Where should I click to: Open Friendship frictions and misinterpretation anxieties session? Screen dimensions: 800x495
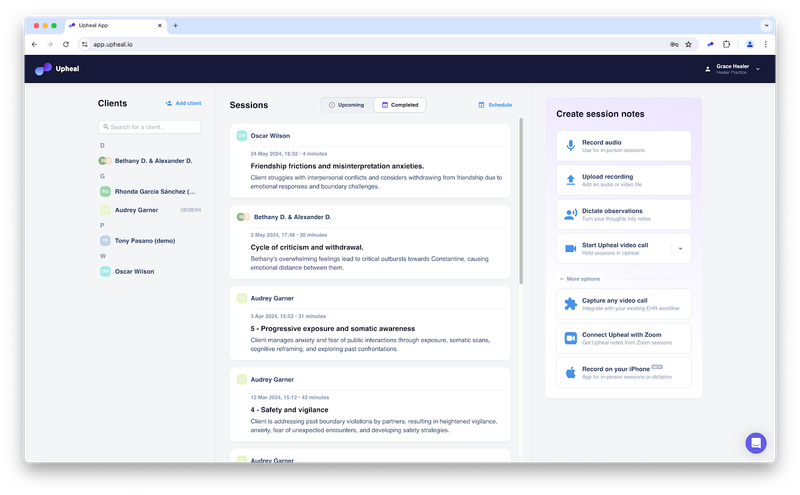pyautogui.click(x=337, y=166)
